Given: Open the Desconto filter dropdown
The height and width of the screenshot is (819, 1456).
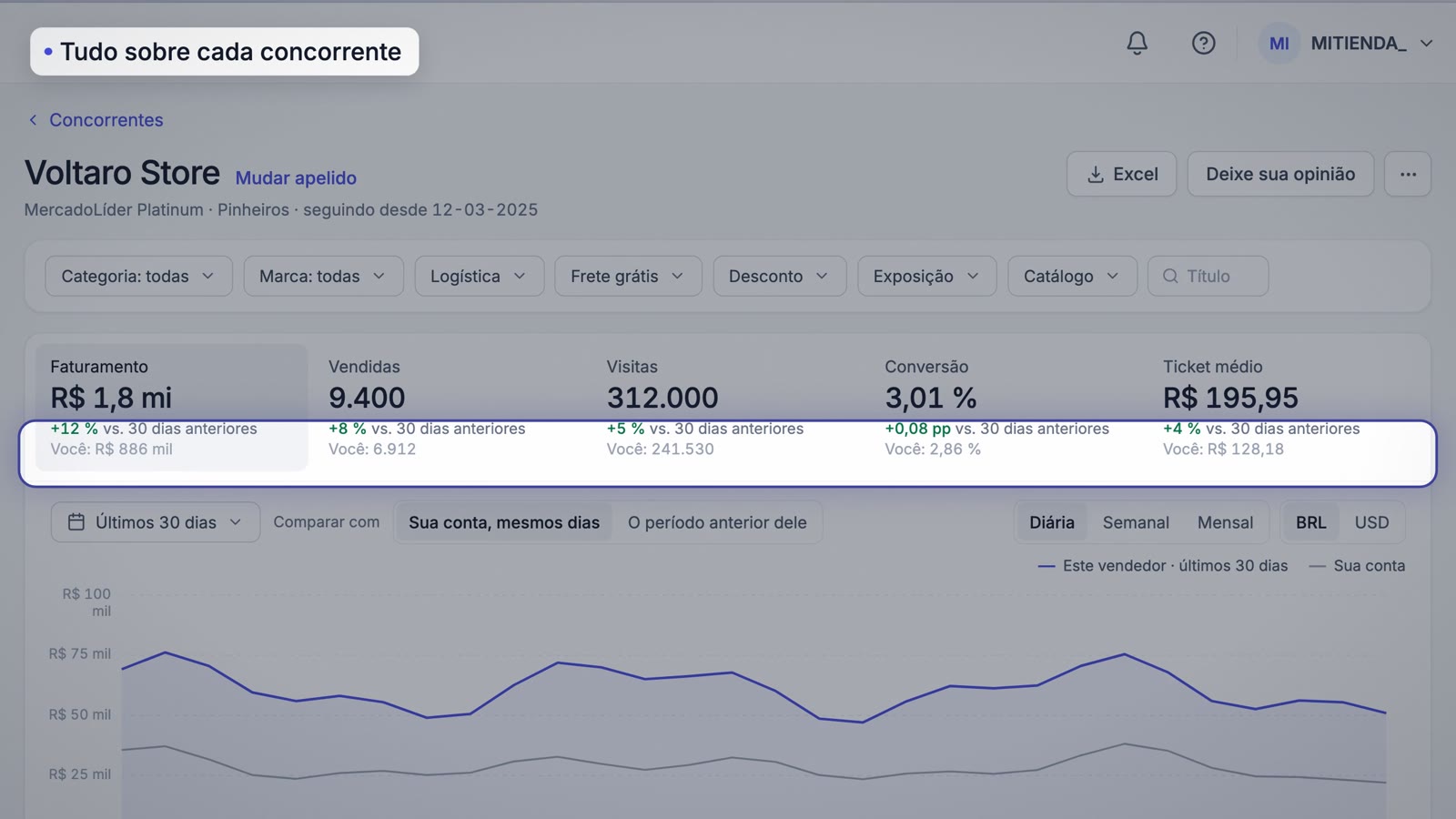Looking at the screenshot, I should [x=779, y=276].
